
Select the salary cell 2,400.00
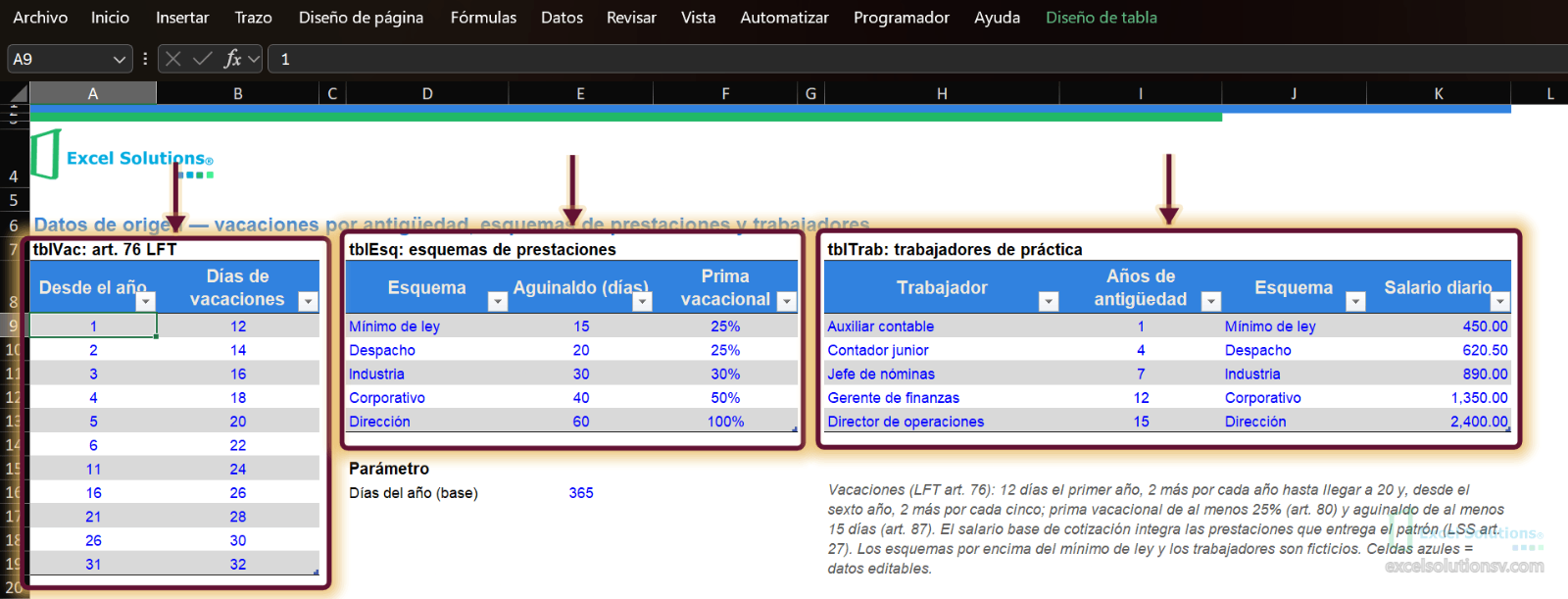click(1439, 422)
